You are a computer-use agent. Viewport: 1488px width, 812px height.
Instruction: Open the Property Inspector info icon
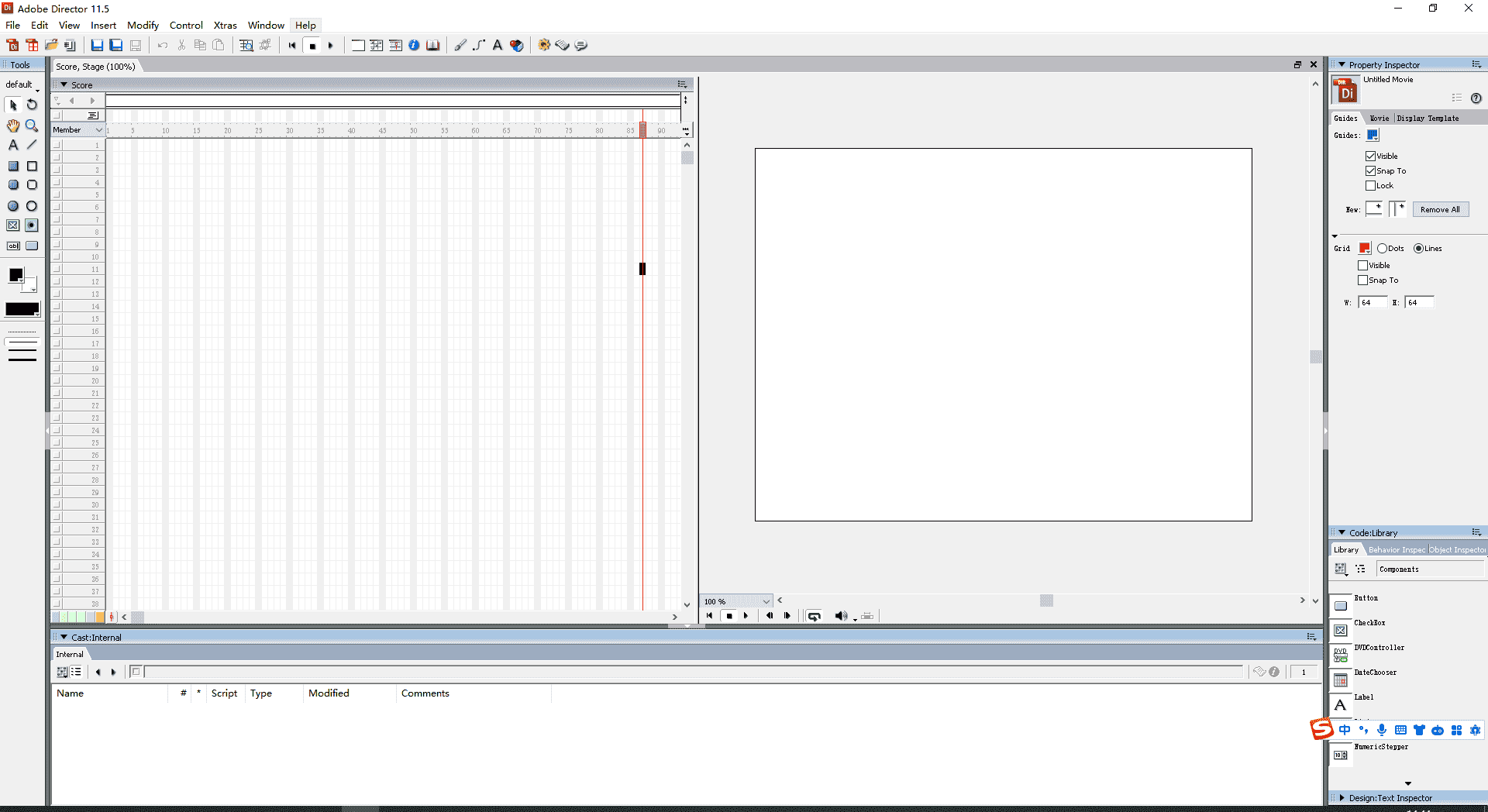[414, 45]
